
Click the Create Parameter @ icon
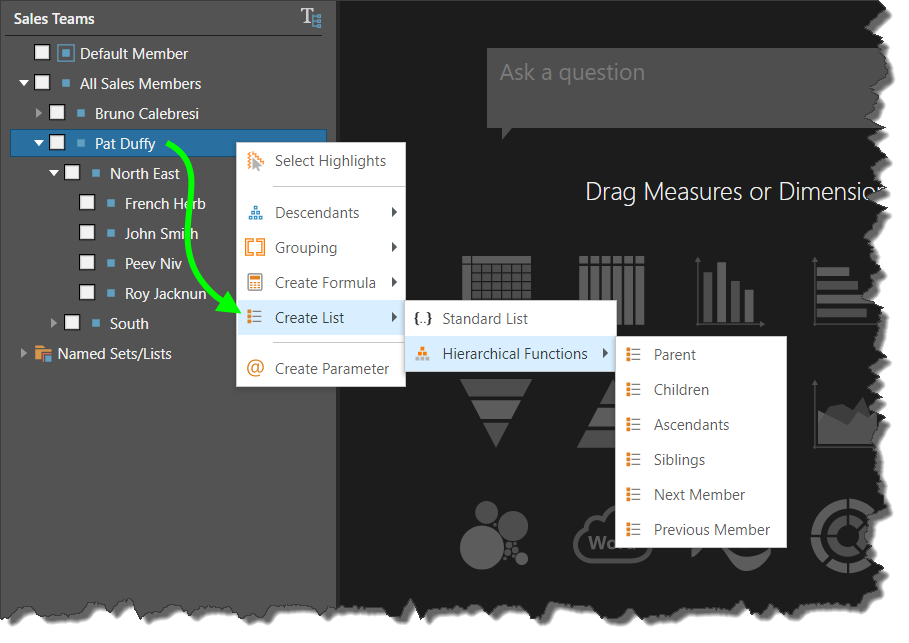(x=255, y=368)
